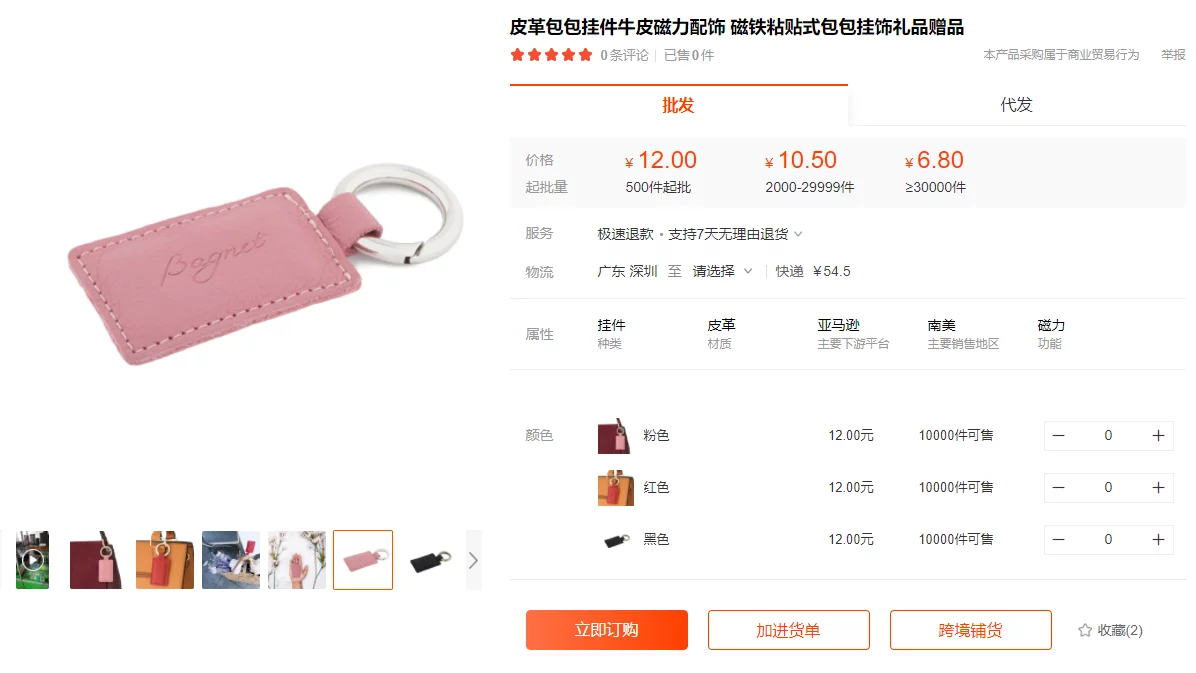Increase 黑色 quantity with plus icon
The width and height of the screenshot is (1196, 673).
pos(1158,539)
